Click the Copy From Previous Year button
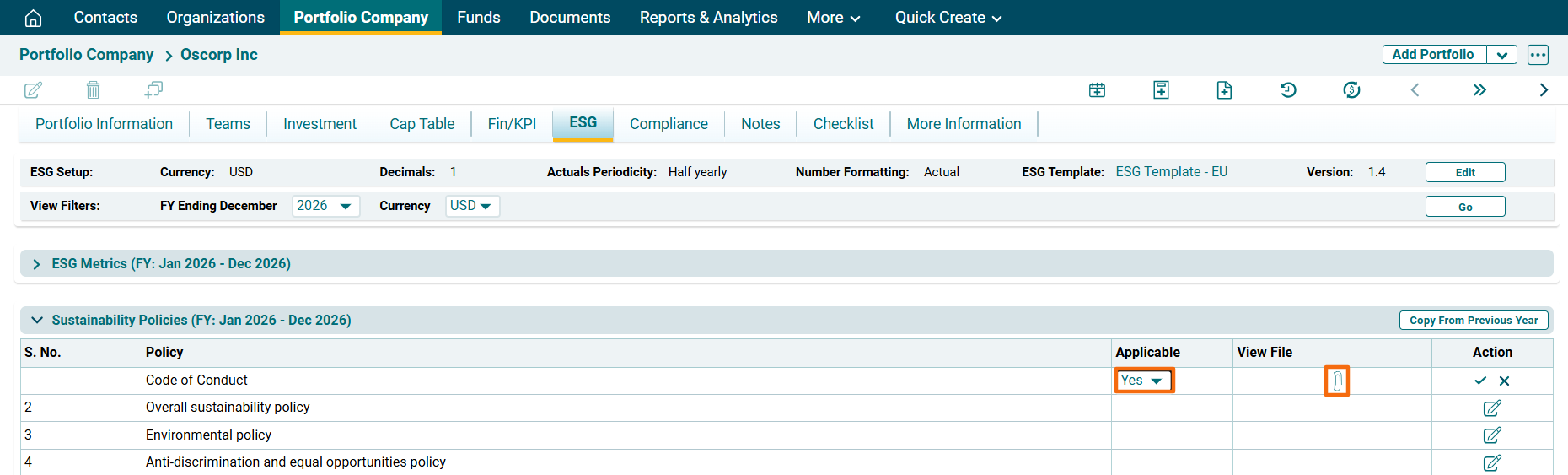Image resolution: width=1568 pixels, height=475 pixels. [1473, 321]
